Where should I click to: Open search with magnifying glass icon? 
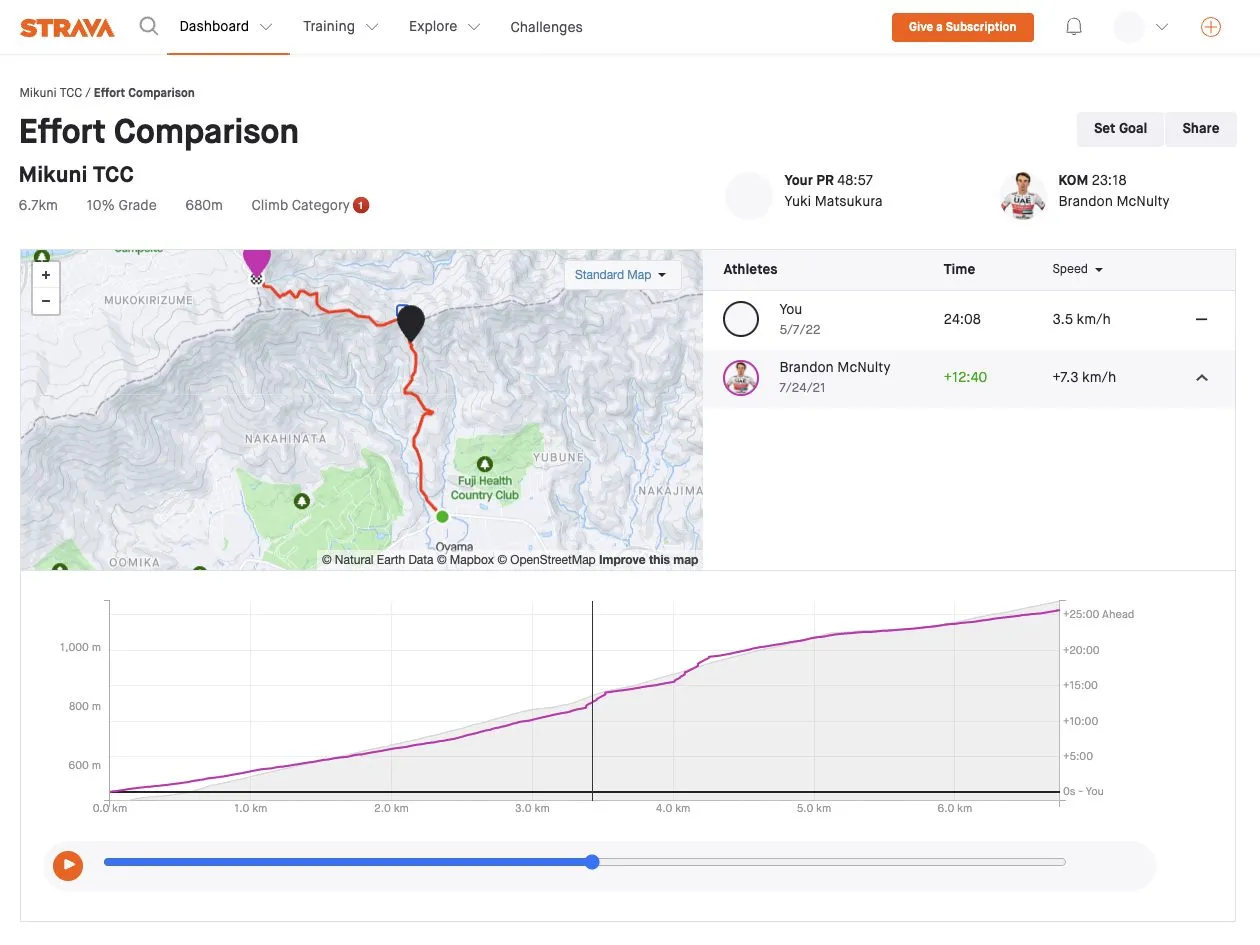point(149,27)
